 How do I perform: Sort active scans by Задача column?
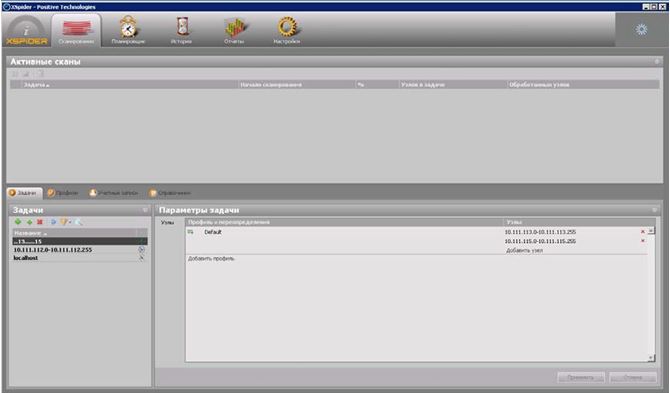click(129, 85)
